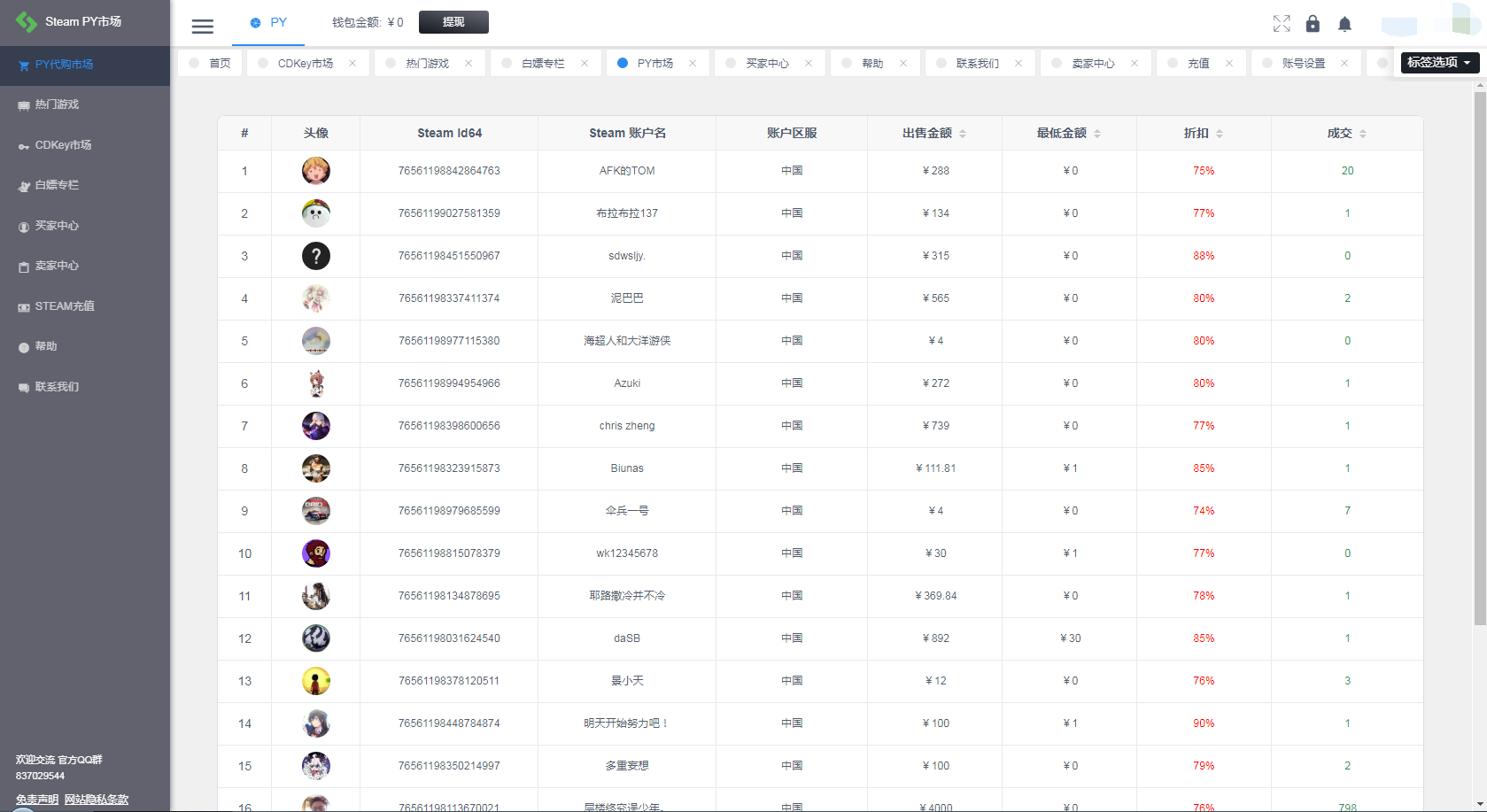Sort by 最低金额 using its sorter
1487x812 pixels.
tap(1097, 133)
